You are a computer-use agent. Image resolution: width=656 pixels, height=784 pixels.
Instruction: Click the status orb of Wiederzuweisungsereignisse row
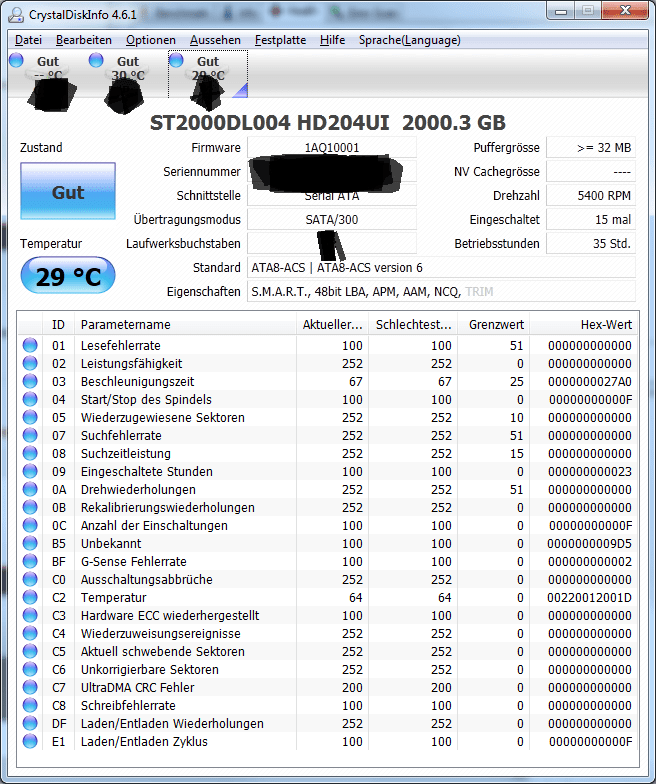pos(30,633)
